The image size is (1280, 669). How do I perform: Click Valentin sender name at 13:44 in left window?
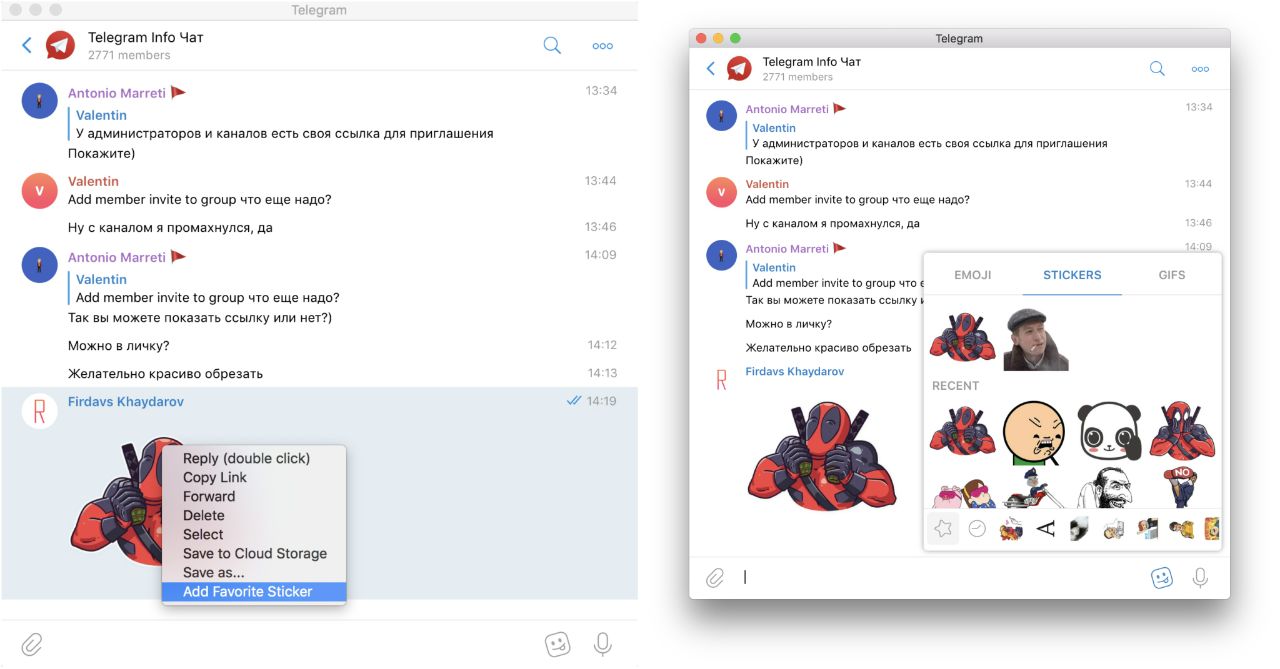coord(93,181)
